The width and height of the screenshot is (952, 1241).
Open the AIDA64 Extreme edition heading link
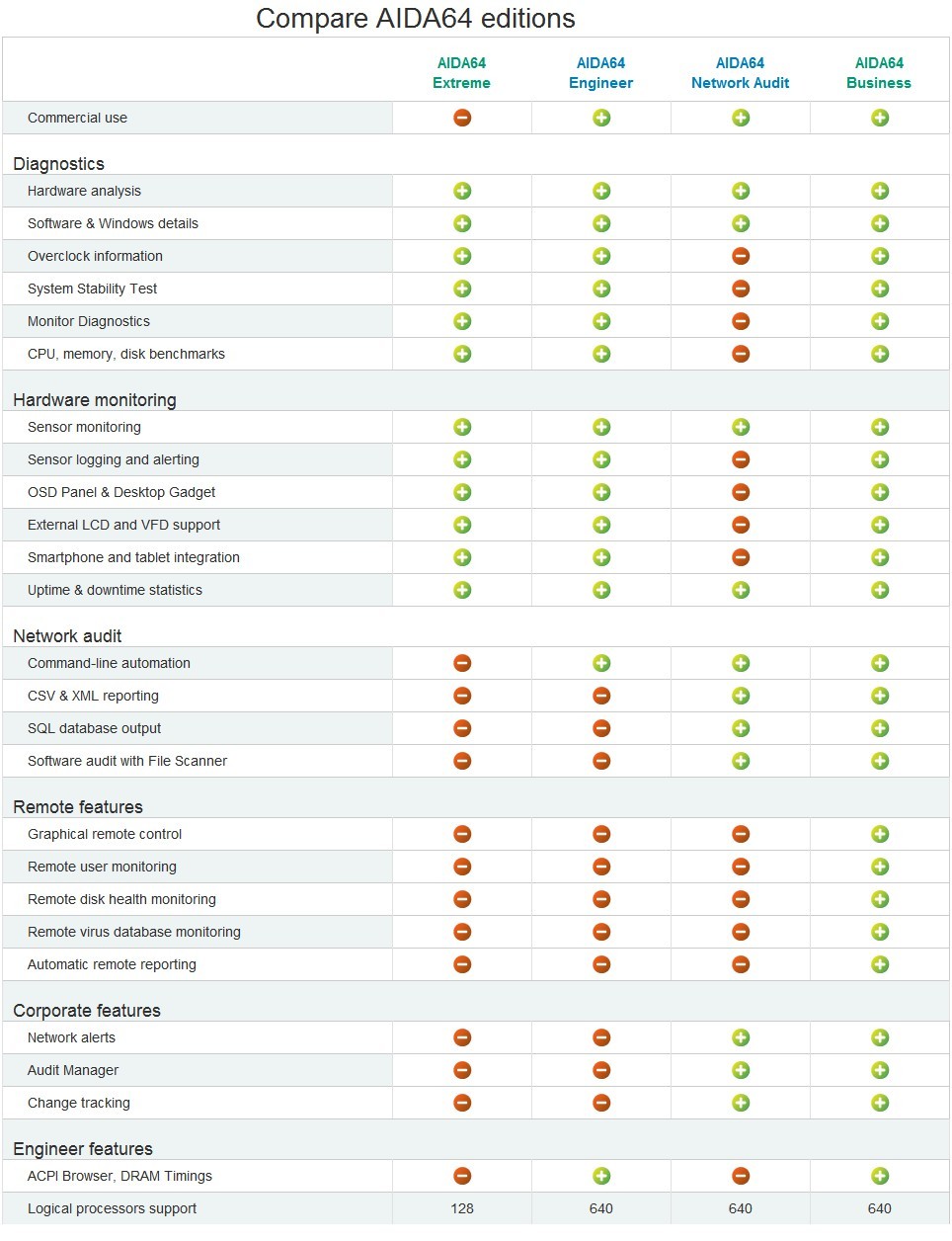462,73
